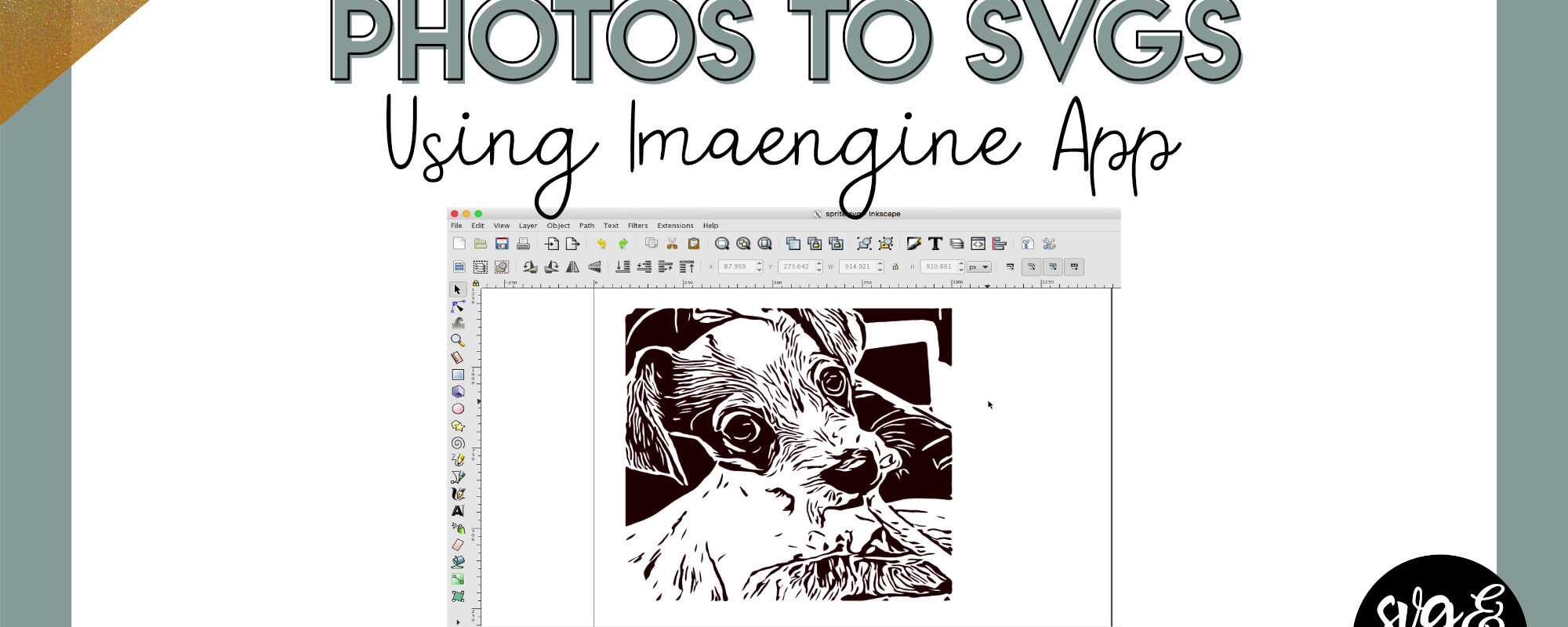1568x627 pixels.
Task: Select the Eraser tool
Action: click(458, 545)
